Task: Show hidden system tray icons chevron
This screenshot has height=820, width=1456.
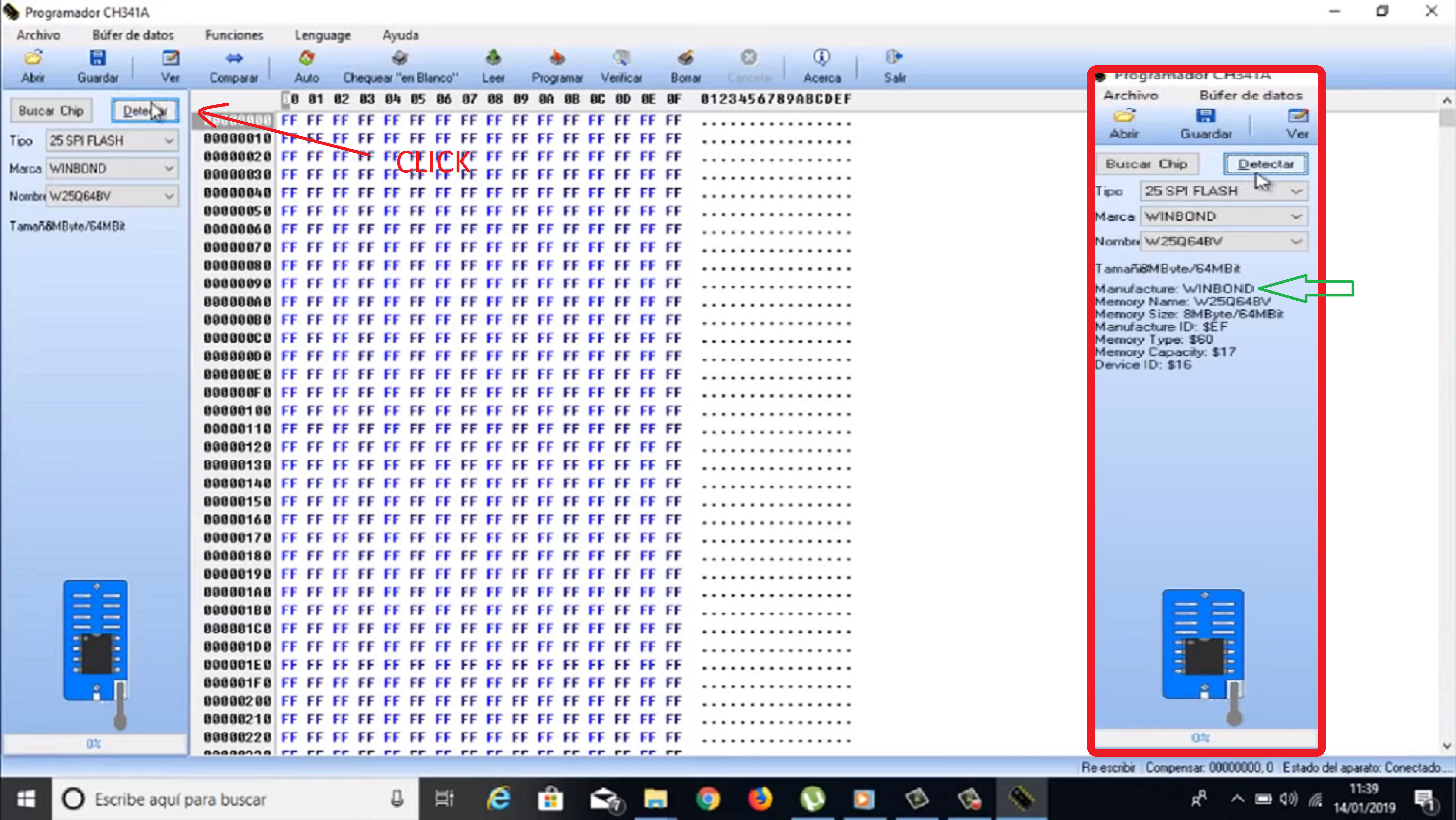Action: (x=1237, y=799)
